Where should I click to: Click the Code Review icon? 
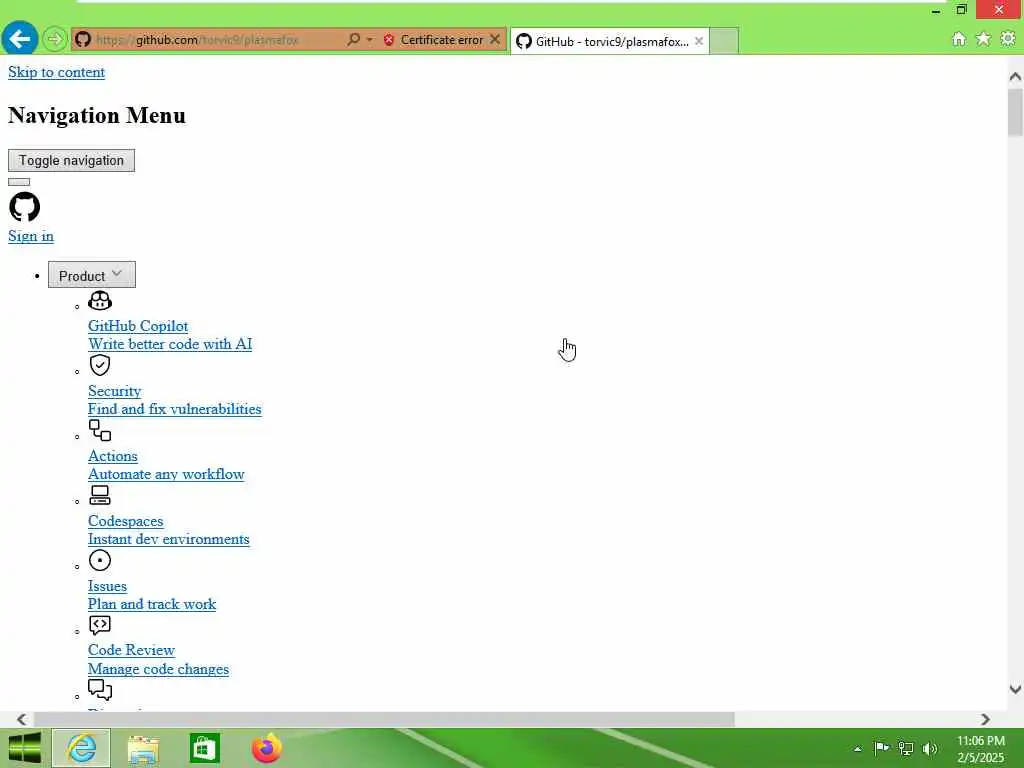[100, 625]
